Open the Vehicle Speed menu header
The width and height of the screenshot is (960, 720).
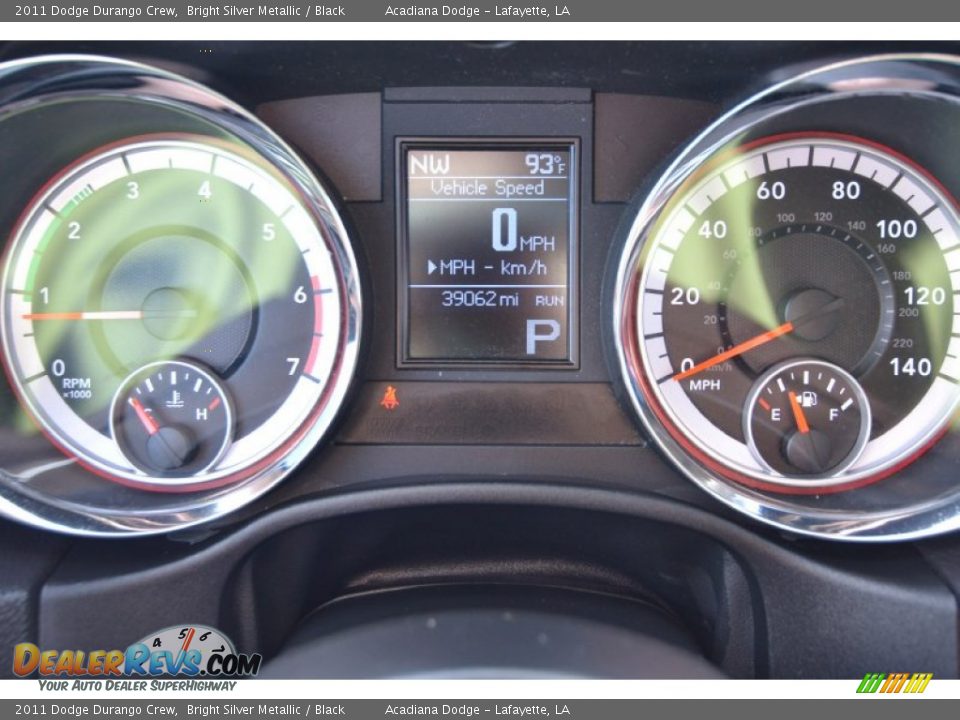[487, 184]
